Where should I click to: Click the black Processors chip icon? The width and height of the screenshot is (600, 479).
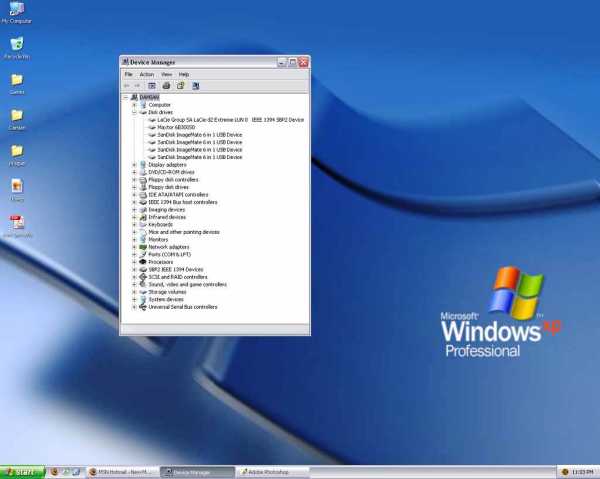point(143,262)
